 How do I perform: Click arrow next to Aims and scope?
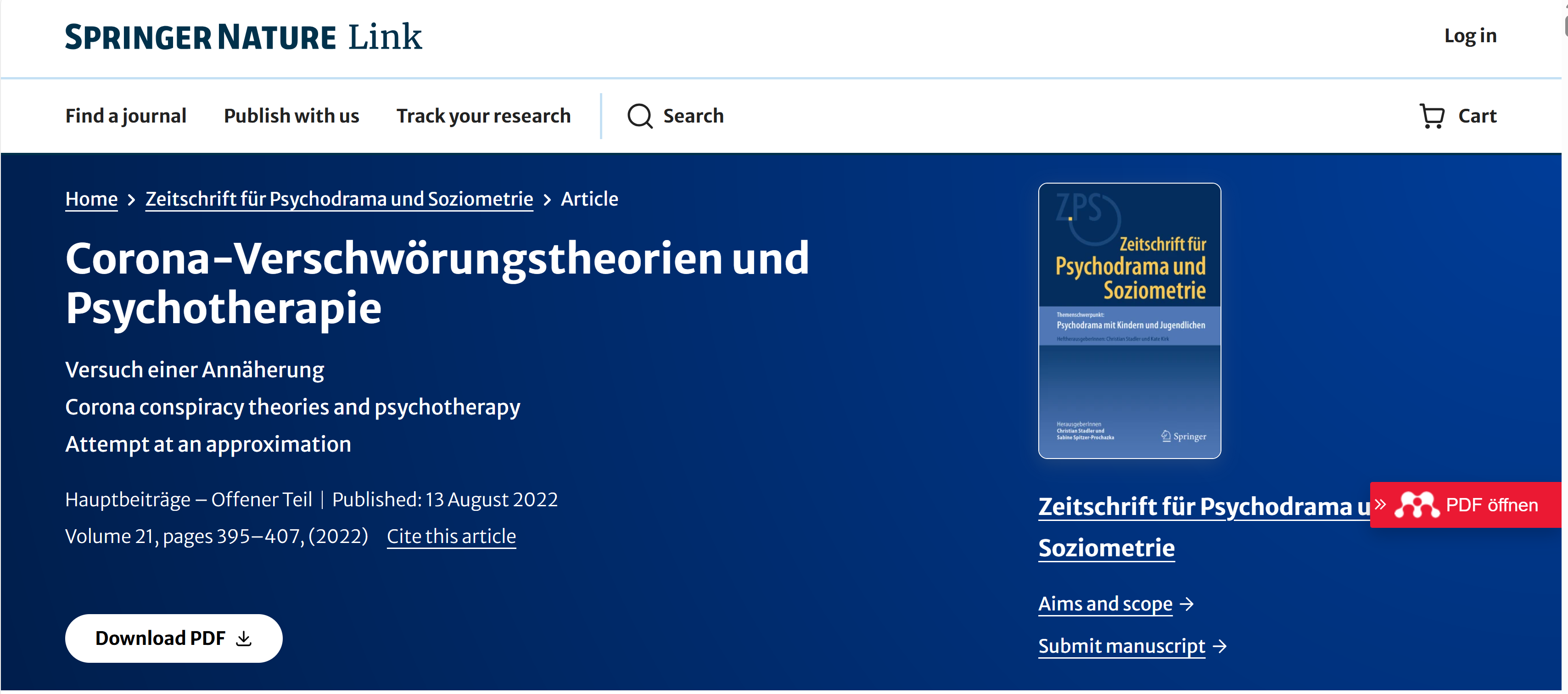1187,604
